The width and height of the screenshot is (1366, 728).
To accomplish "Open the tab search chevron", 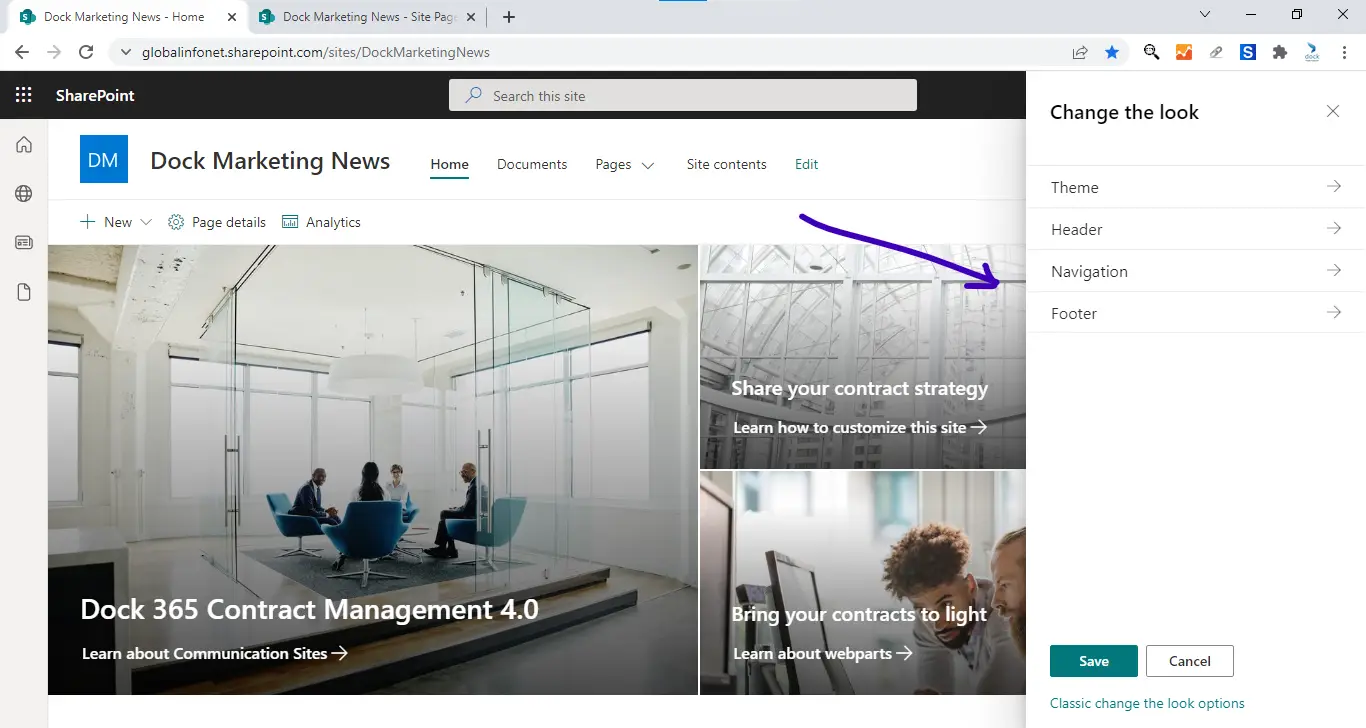I will coord(1205,14).
